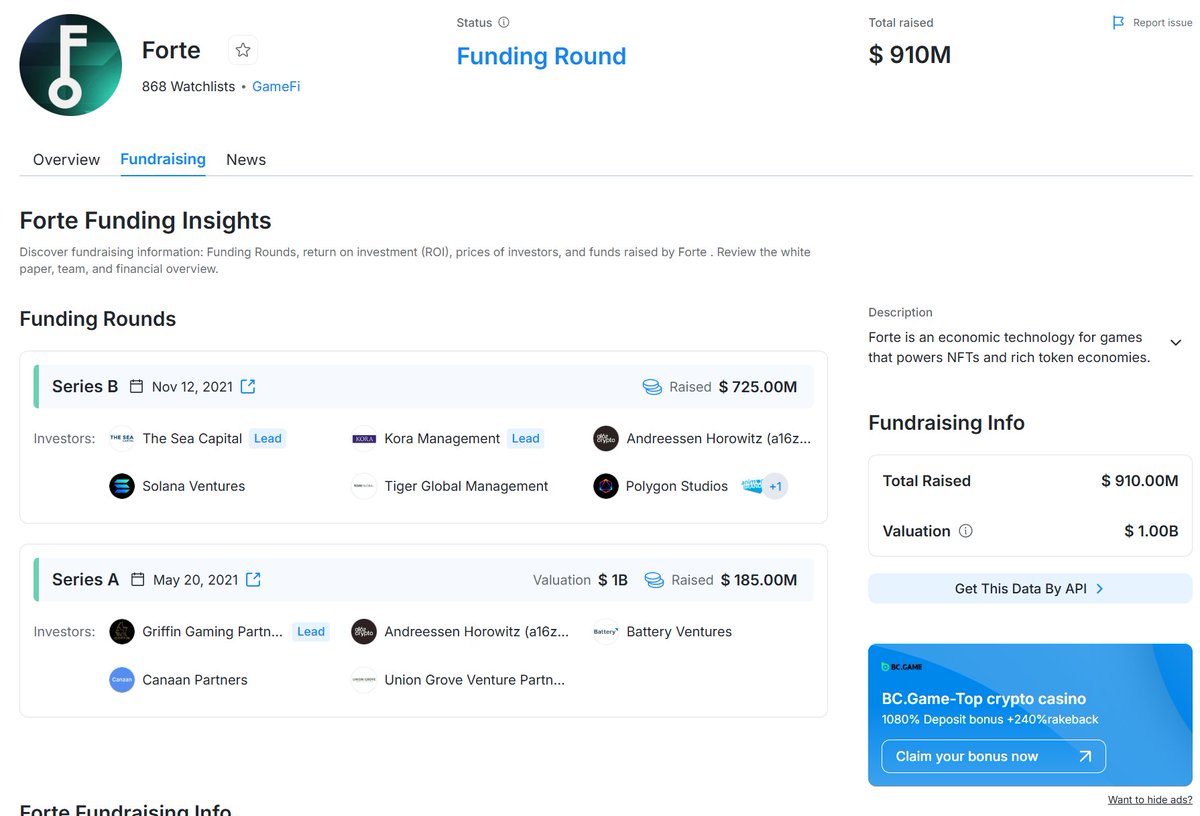1200x816 pixels.
Task: Click Series B raised coins icon
Action: click(652, 387)
